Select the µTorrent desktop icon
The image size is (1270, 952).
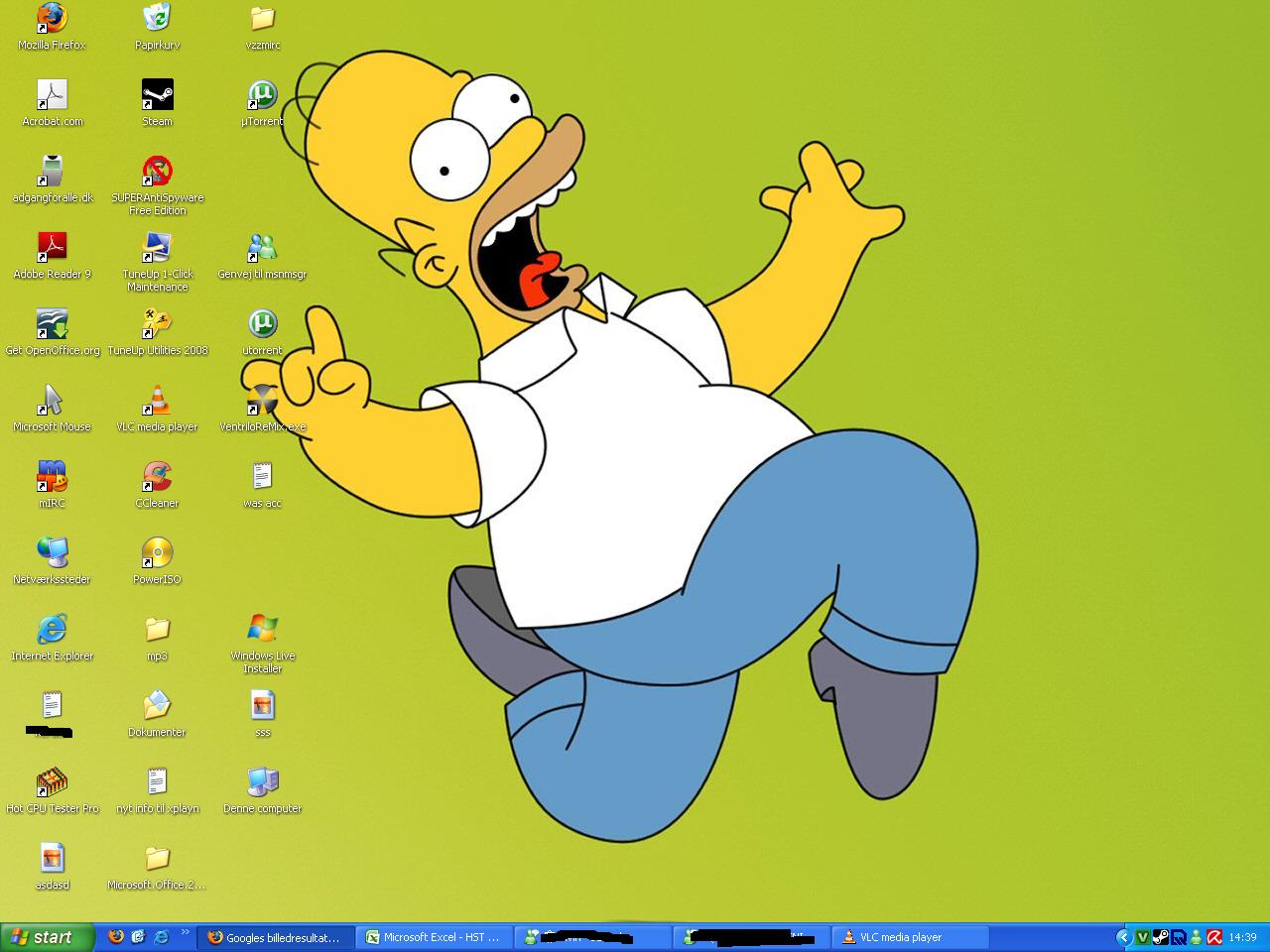262,103
